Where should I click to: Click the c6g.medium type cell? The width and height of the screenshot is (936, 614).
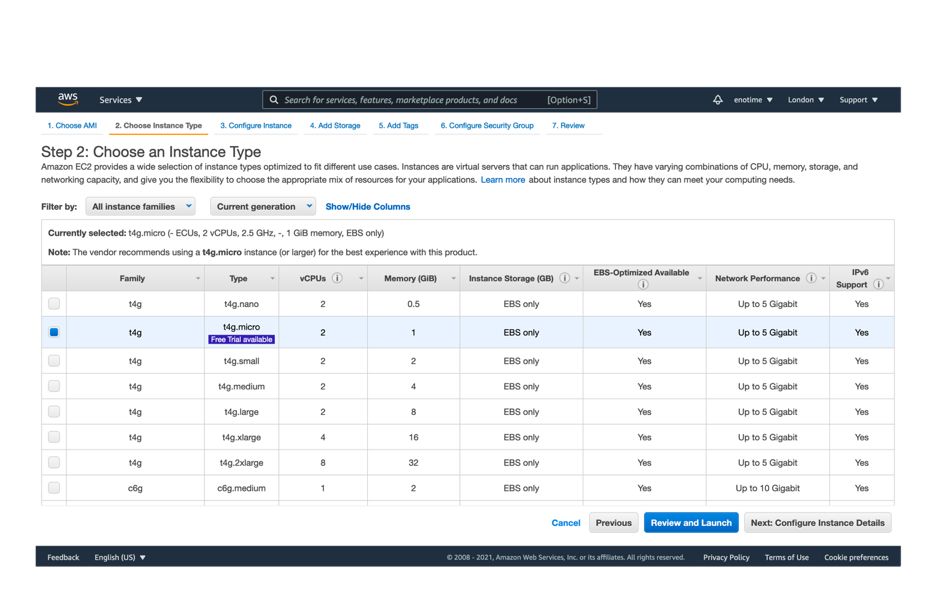(241, 488)
